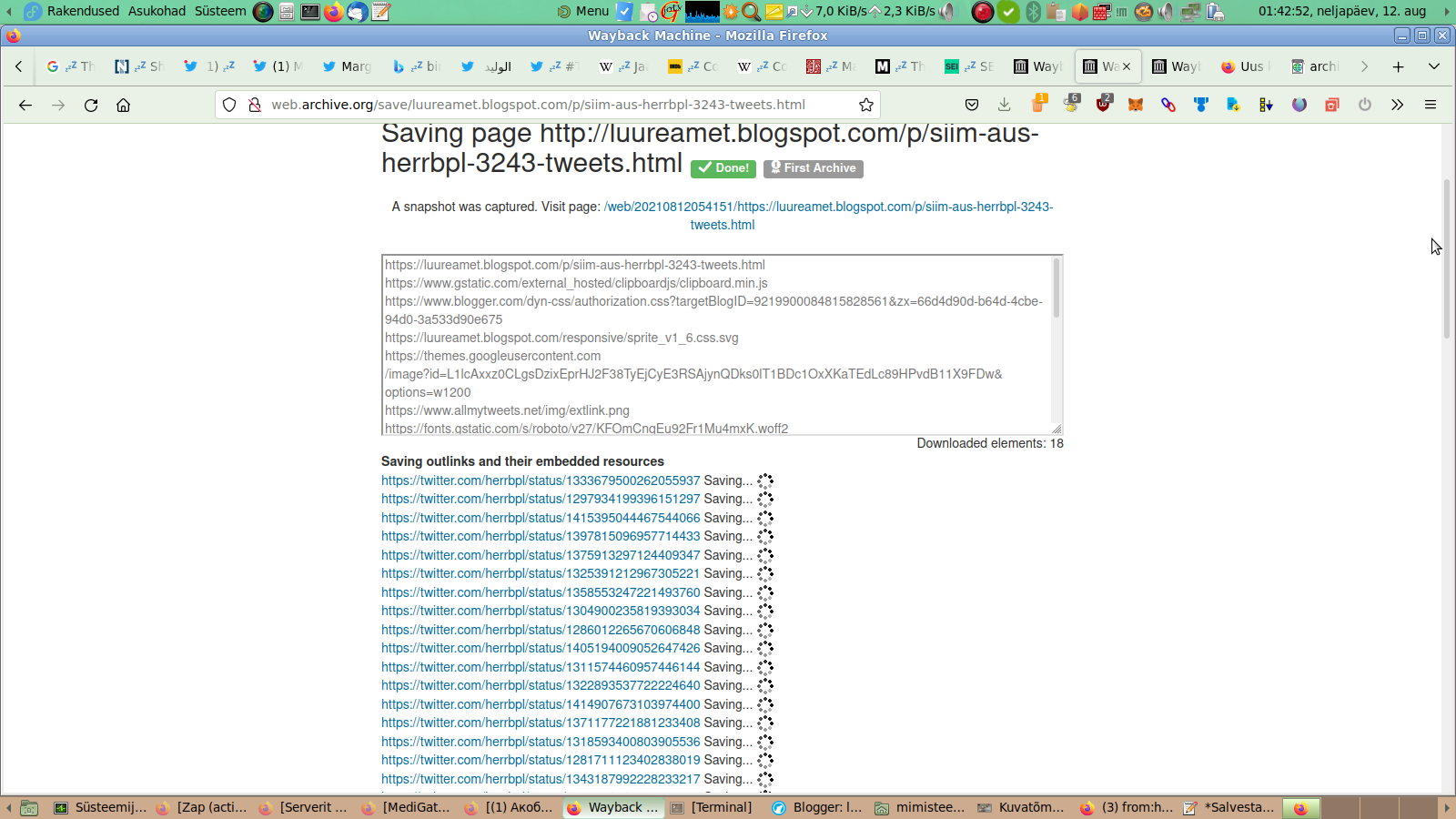Image resolution: width=1456 pixels, height=819 pixels.
Task: Open tweet link ending 1333679500262055937
Action: (541, 480)
